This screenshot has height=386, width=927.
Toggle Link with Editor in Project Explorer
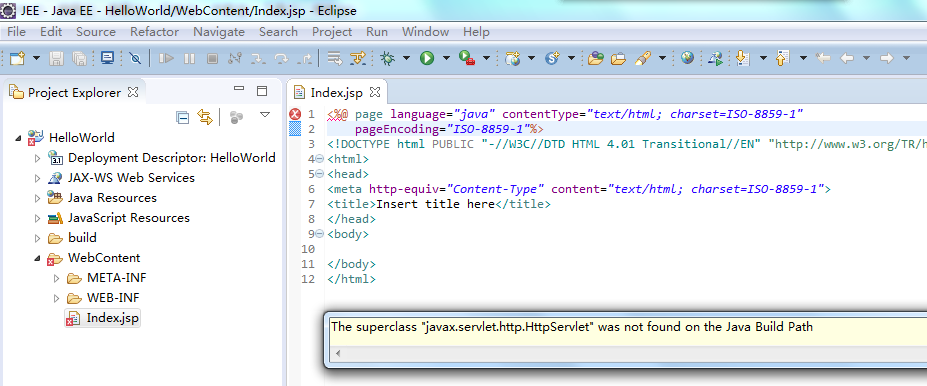tap(205, 117)
